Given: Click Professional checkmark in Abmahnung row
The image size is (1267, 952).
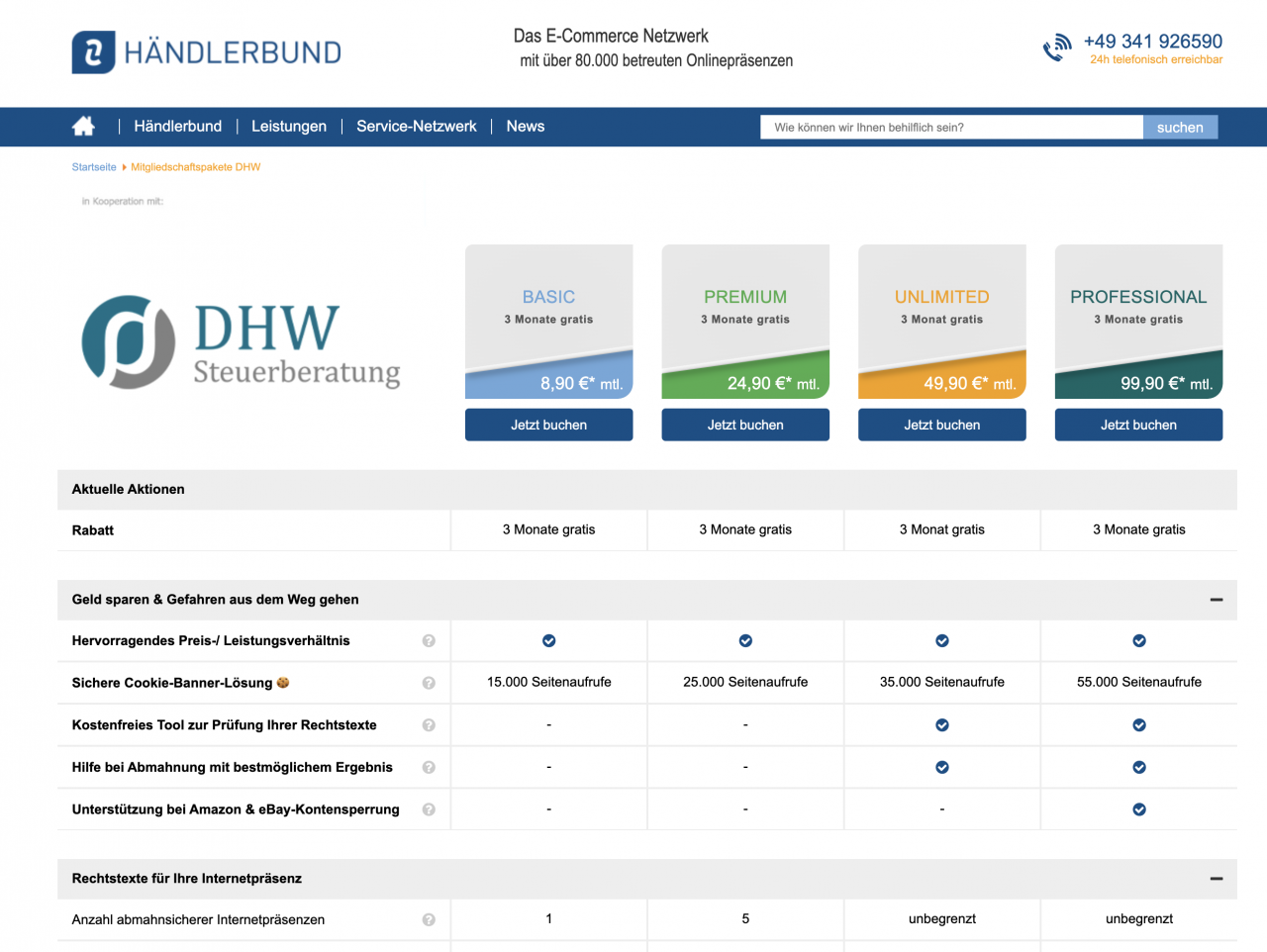Looking at the screenshot, I should [x=1139, y=767].
